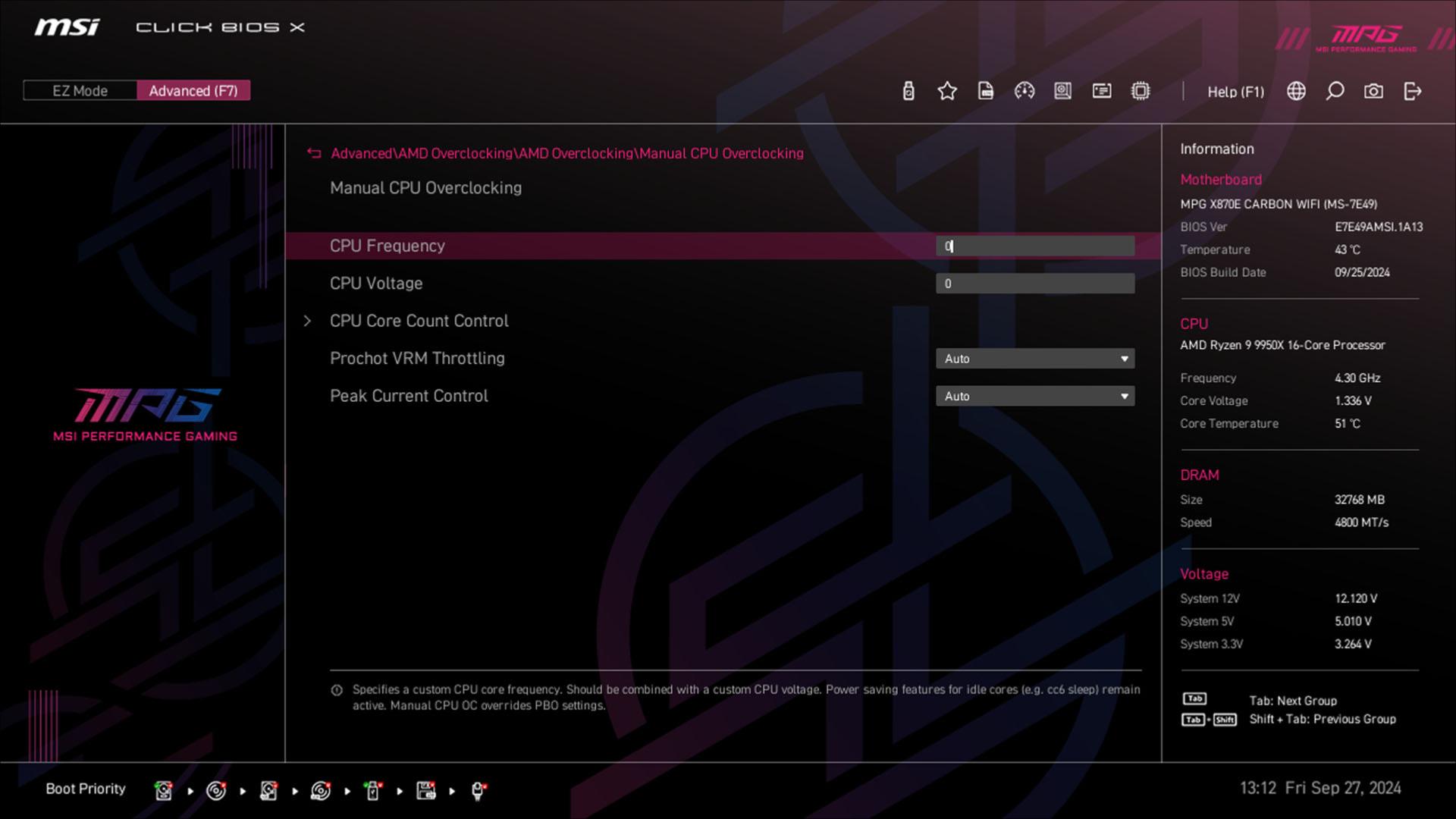Click the Motherboard section heading

click(1221, 180)
